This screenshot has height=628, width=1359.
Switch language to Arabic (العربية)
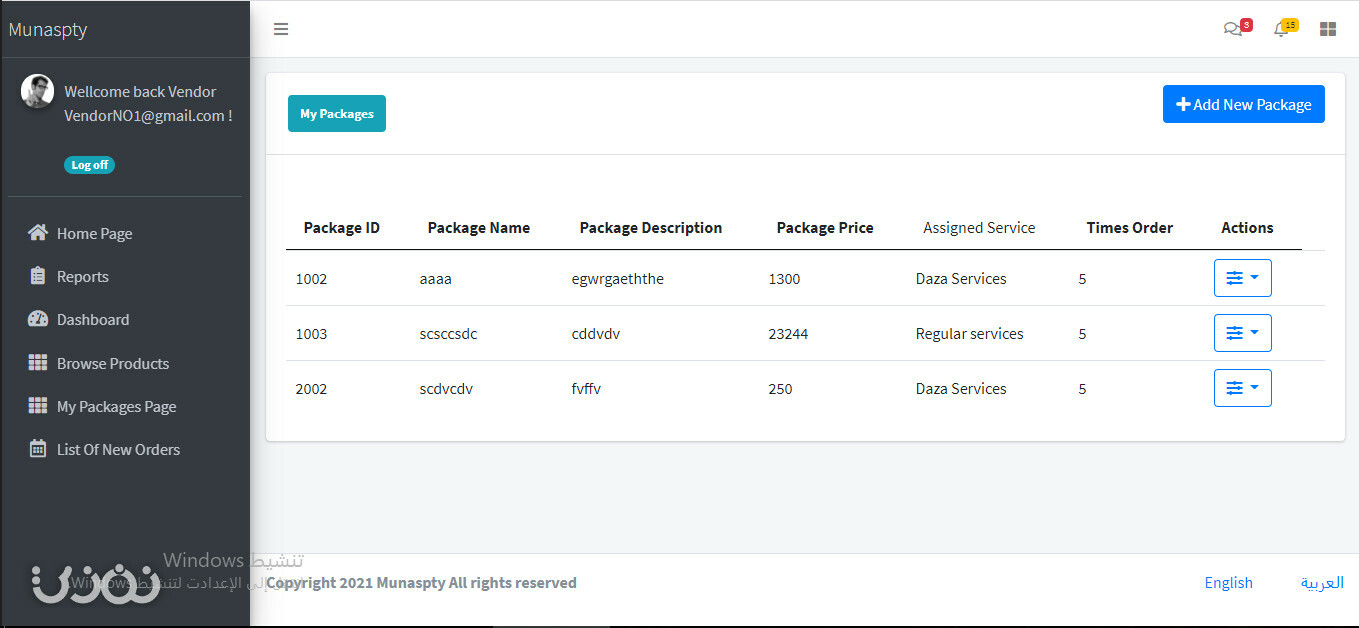pyautogui.click(x=1322, y=582)
